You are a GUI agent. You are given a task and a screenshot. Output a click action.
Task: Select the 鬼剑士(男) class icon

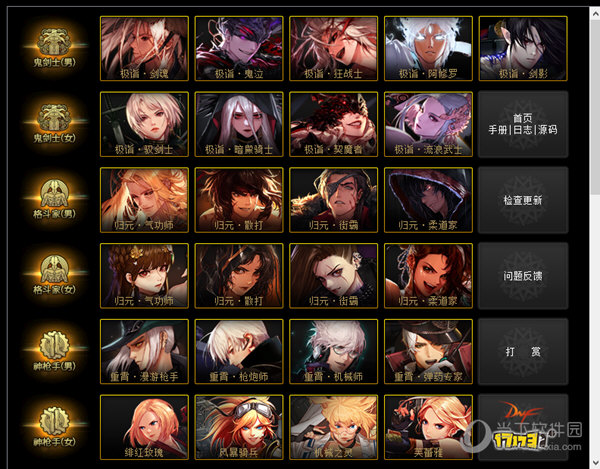click(54, 48)
